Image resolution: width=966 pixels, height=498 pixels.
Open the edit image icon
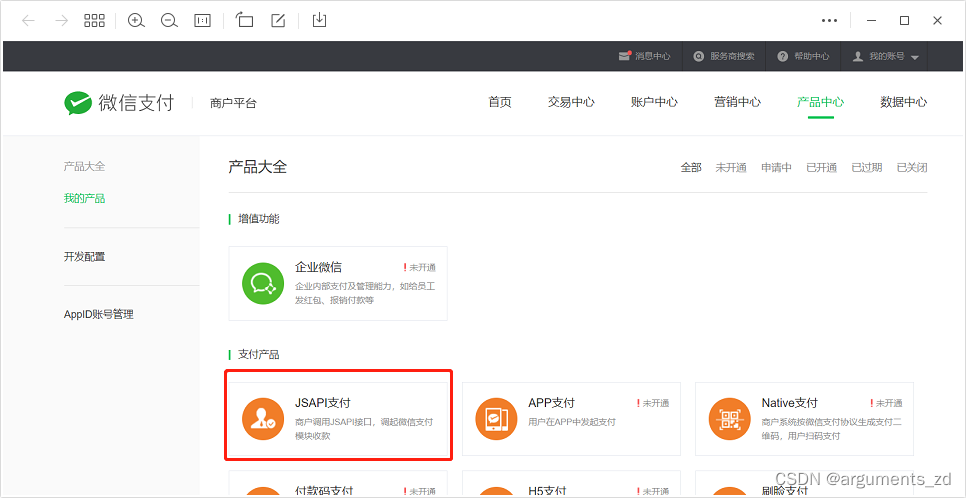tap(278, 20)
